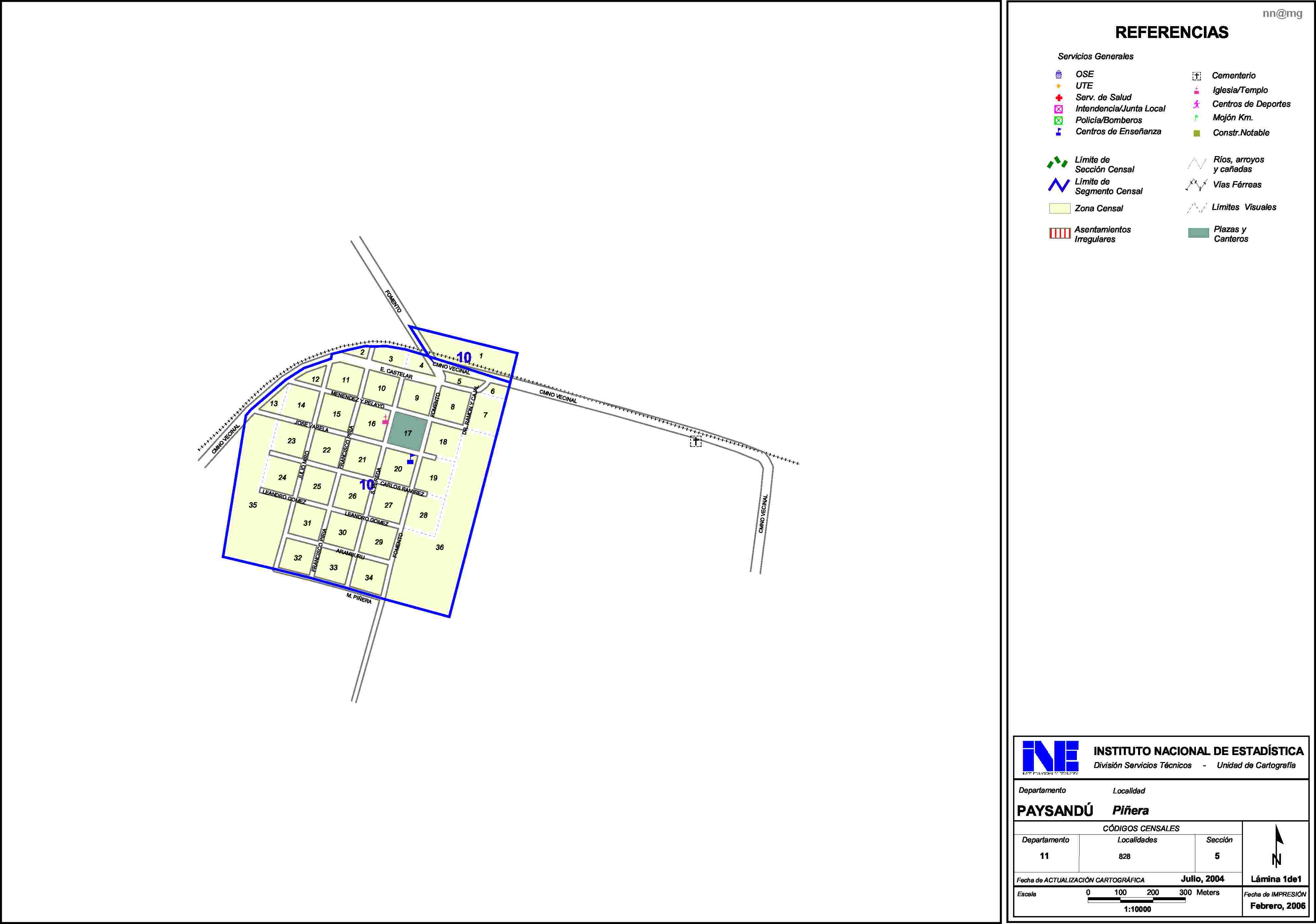Click the REFERENCIAS heading
1316x924 pixels.
point(1171,33)
